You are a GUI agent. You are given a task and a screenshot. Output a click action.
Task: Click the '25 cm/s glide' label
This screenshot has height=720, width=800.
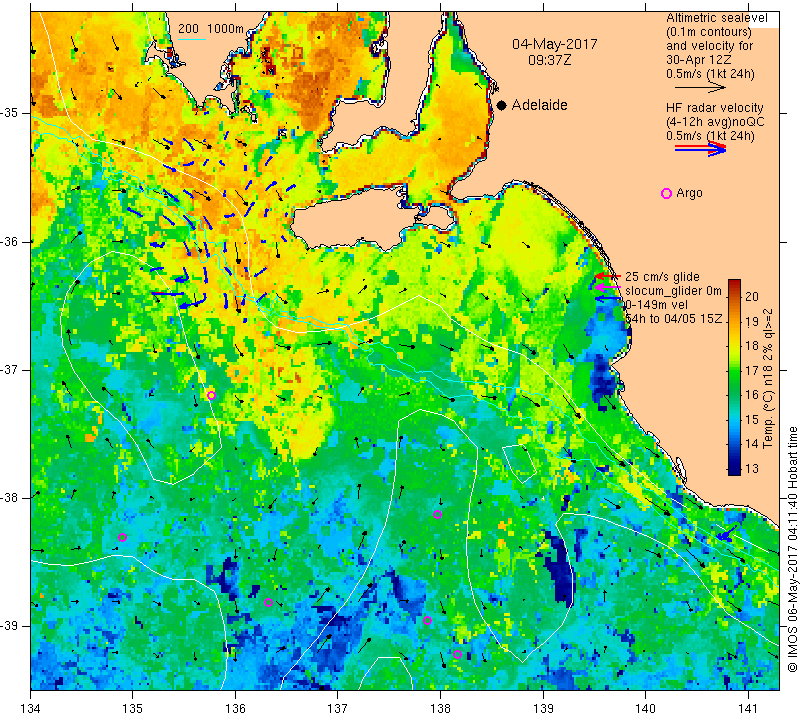point(662,277)
